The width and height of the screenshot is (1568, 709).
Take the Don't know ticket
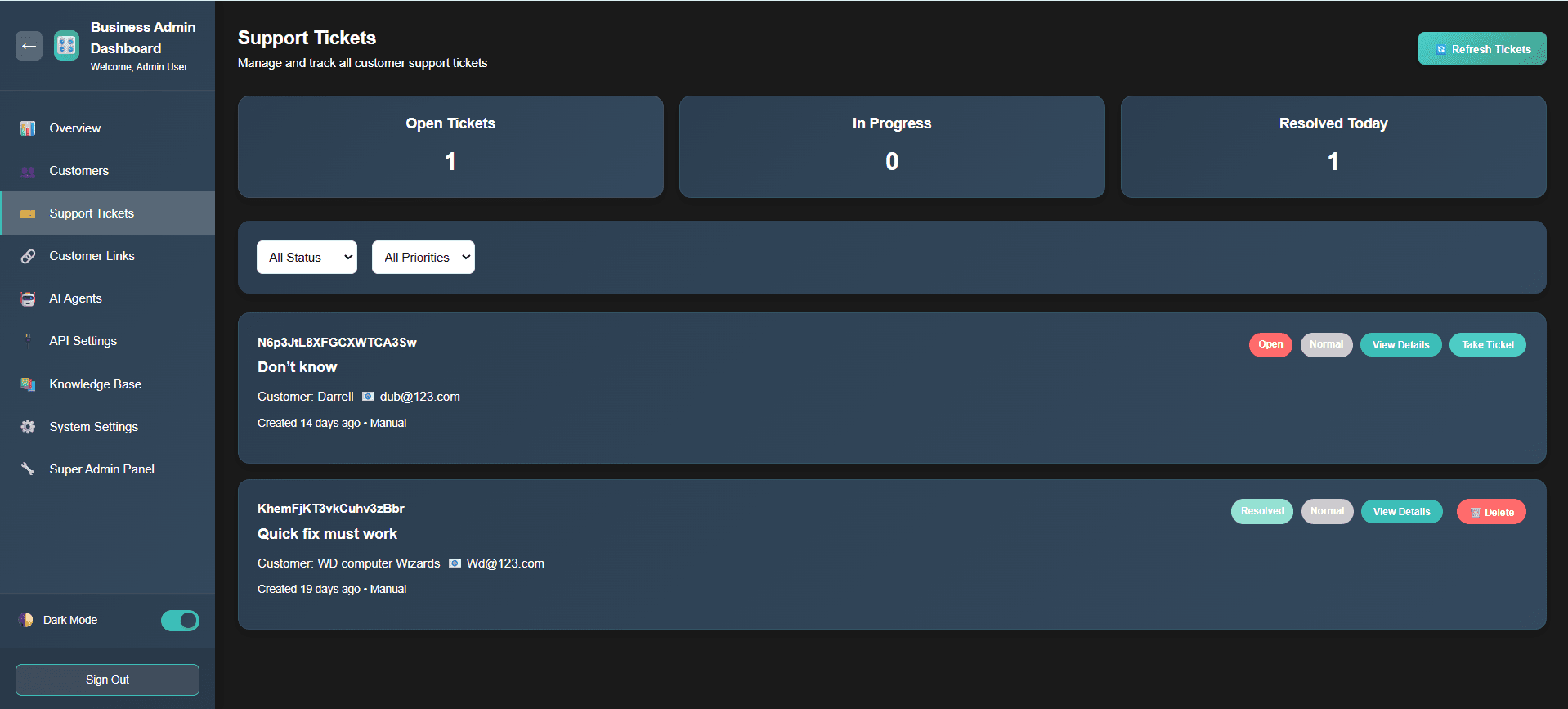[x=1487, y=345]
